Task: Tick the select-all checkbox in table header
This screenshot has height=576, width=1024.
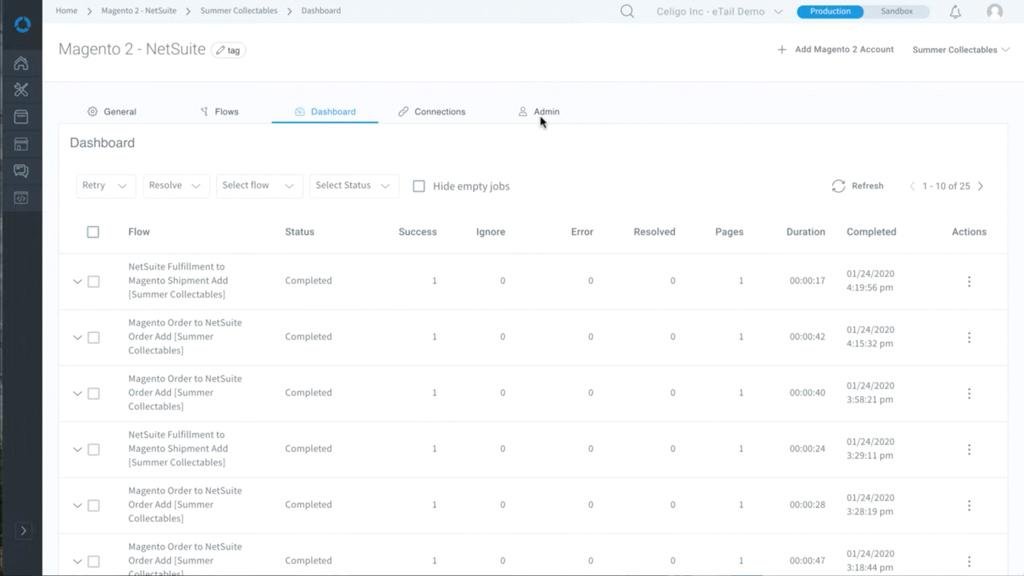Action: click(x=93, y=232)
